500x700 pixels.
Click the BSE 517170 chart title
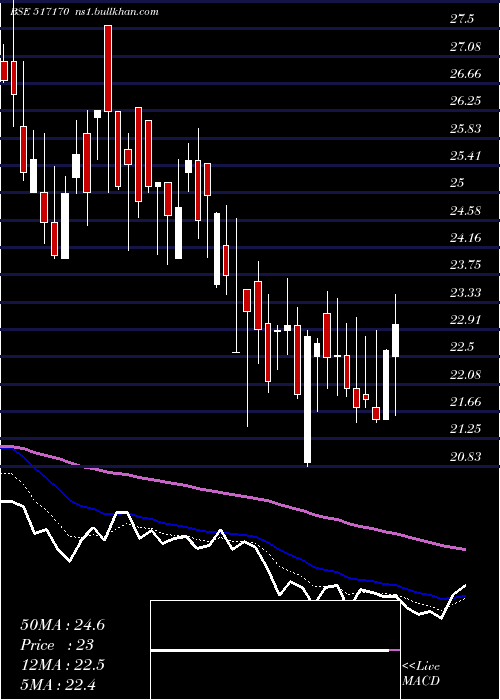click(x=39, y=12)
